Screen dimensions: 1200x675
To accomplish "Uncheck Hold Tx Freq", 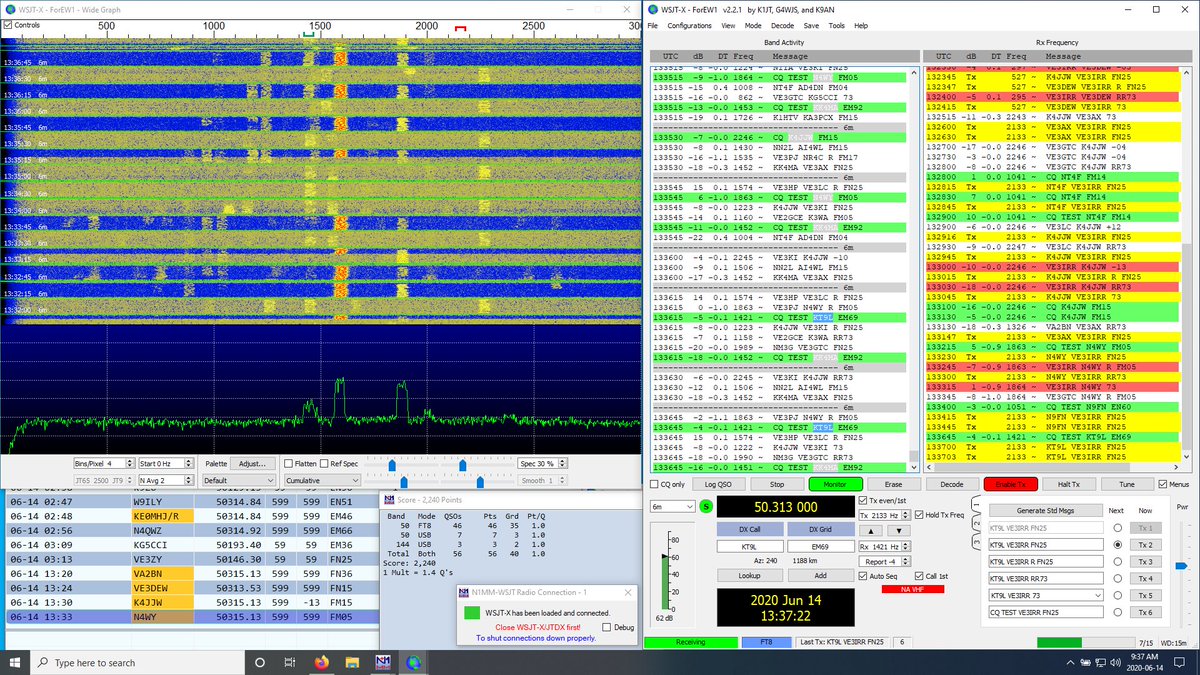I will pyautogui.click(x=919, y=515).
